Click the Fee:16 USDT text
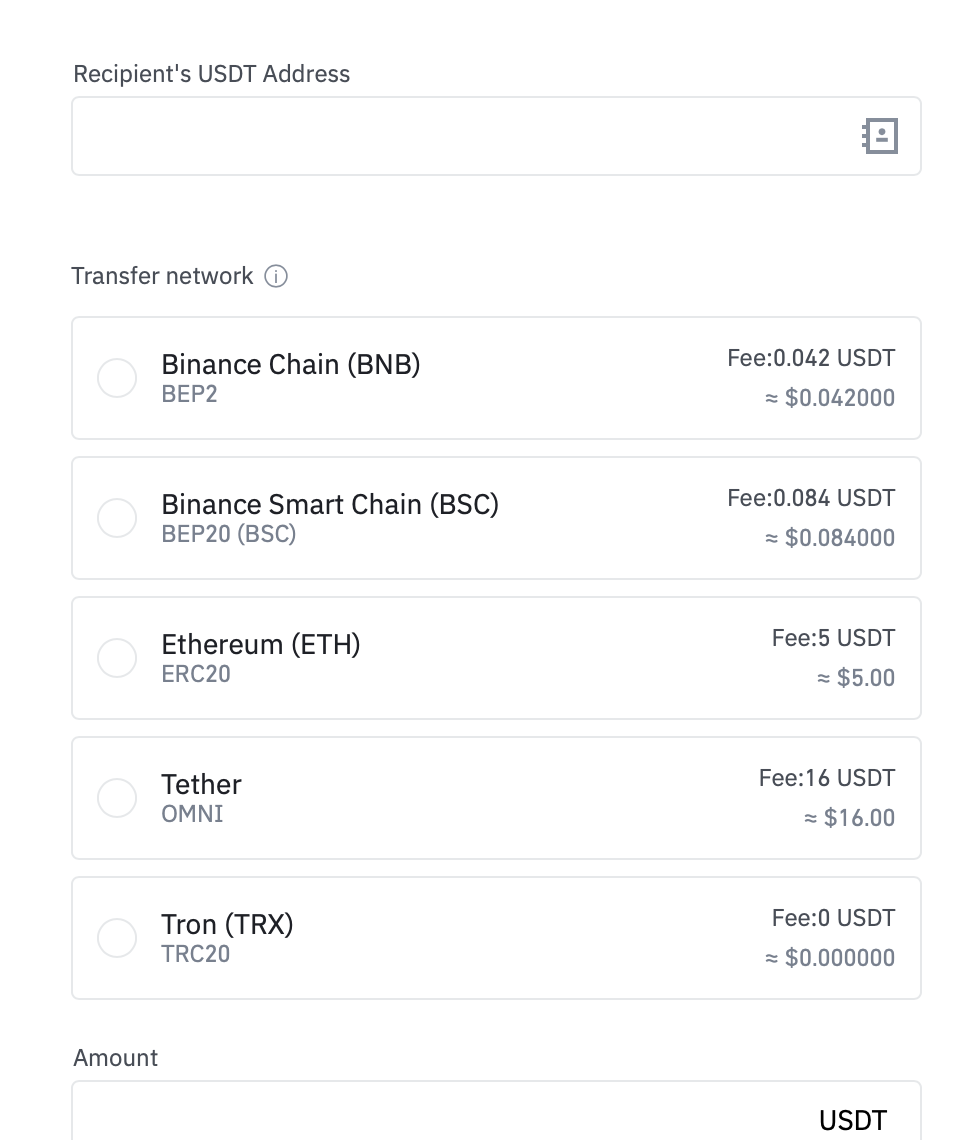 [827, 778]
